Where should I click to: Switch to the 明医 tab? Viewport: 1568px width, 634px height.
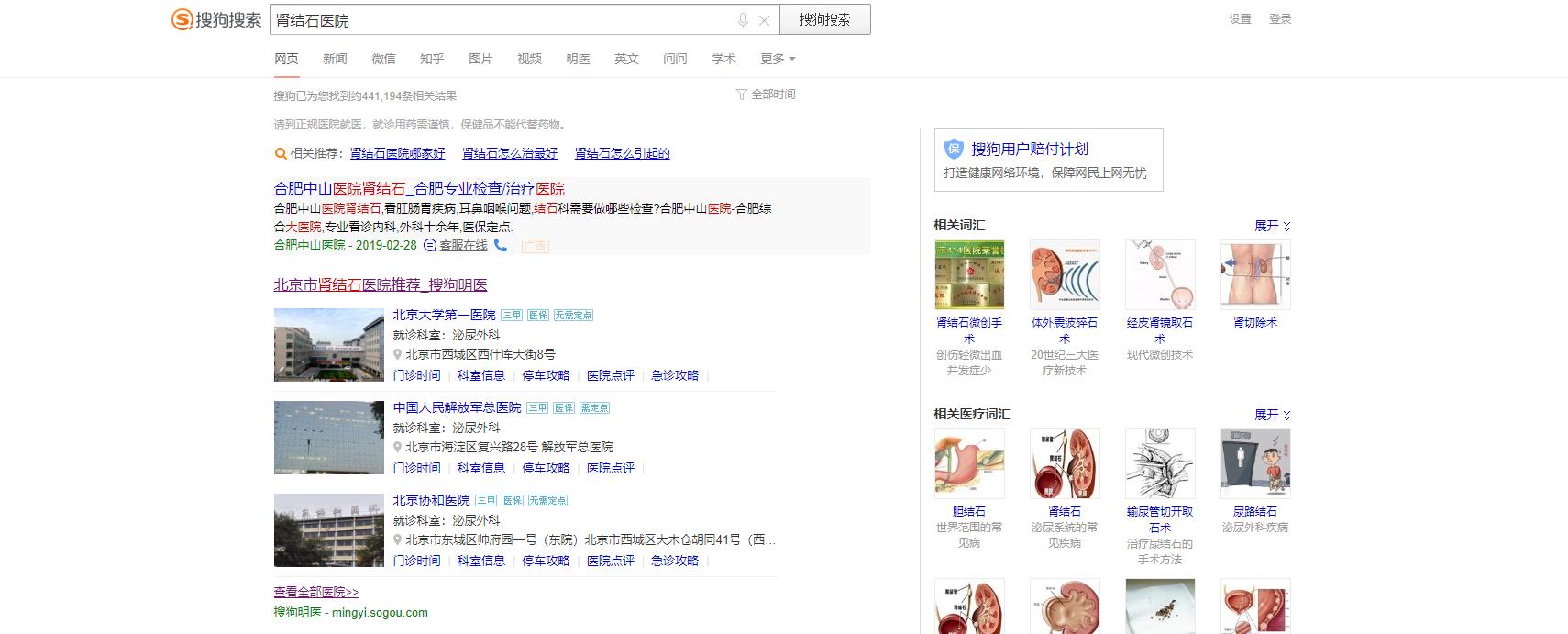coord(578,59)
